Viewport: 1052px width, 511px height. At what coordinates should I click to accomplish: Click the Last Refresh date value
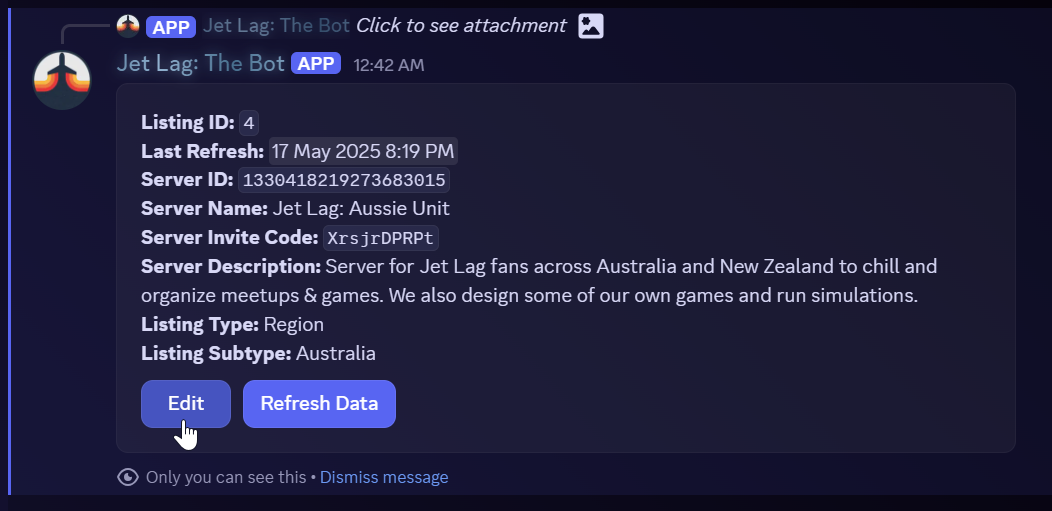pos(363,152)
